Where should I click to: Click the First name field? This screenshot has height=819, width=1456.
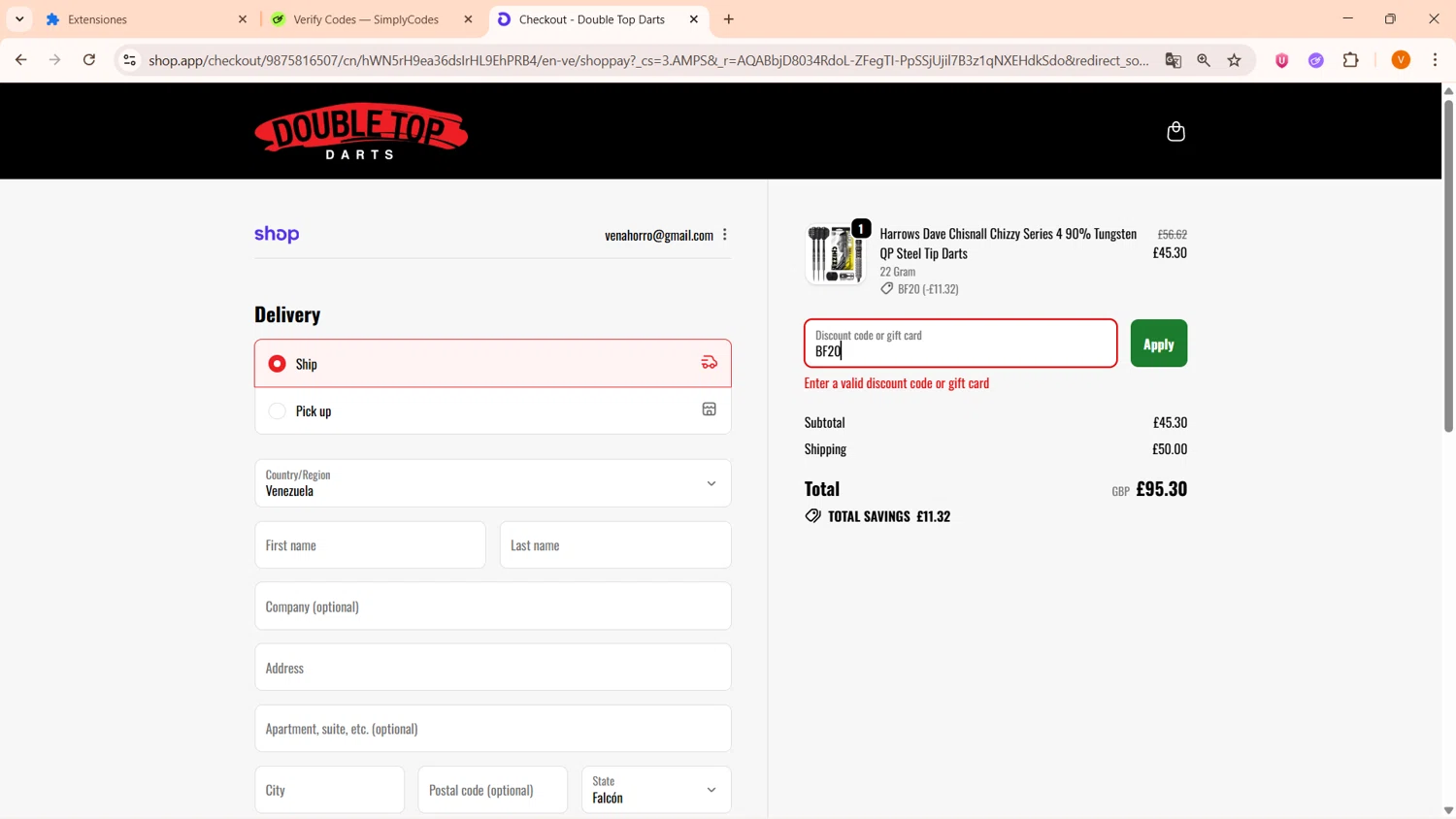pyautogui.click(x=370, y=545)
